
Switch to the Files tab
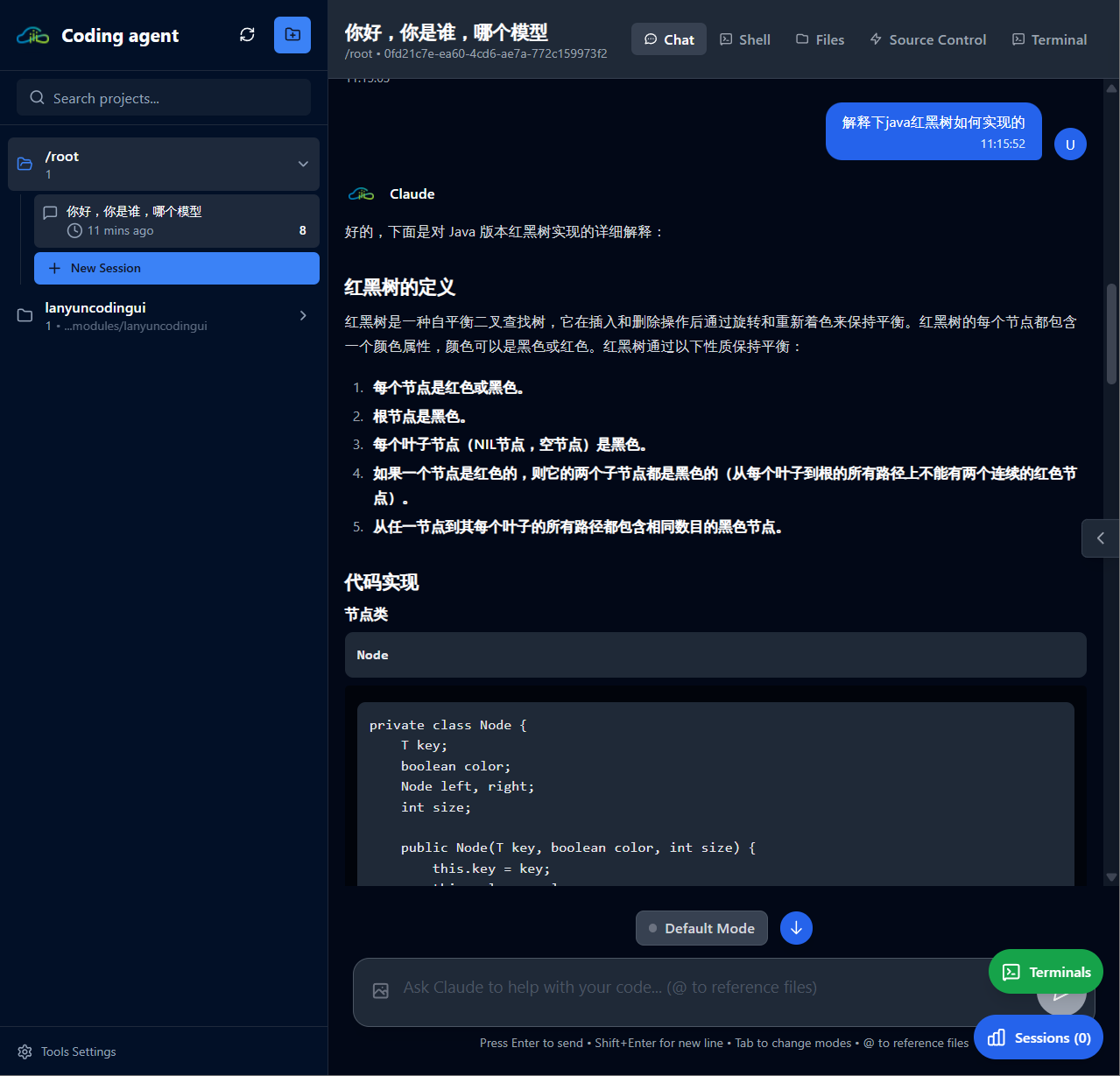[820, 39]
